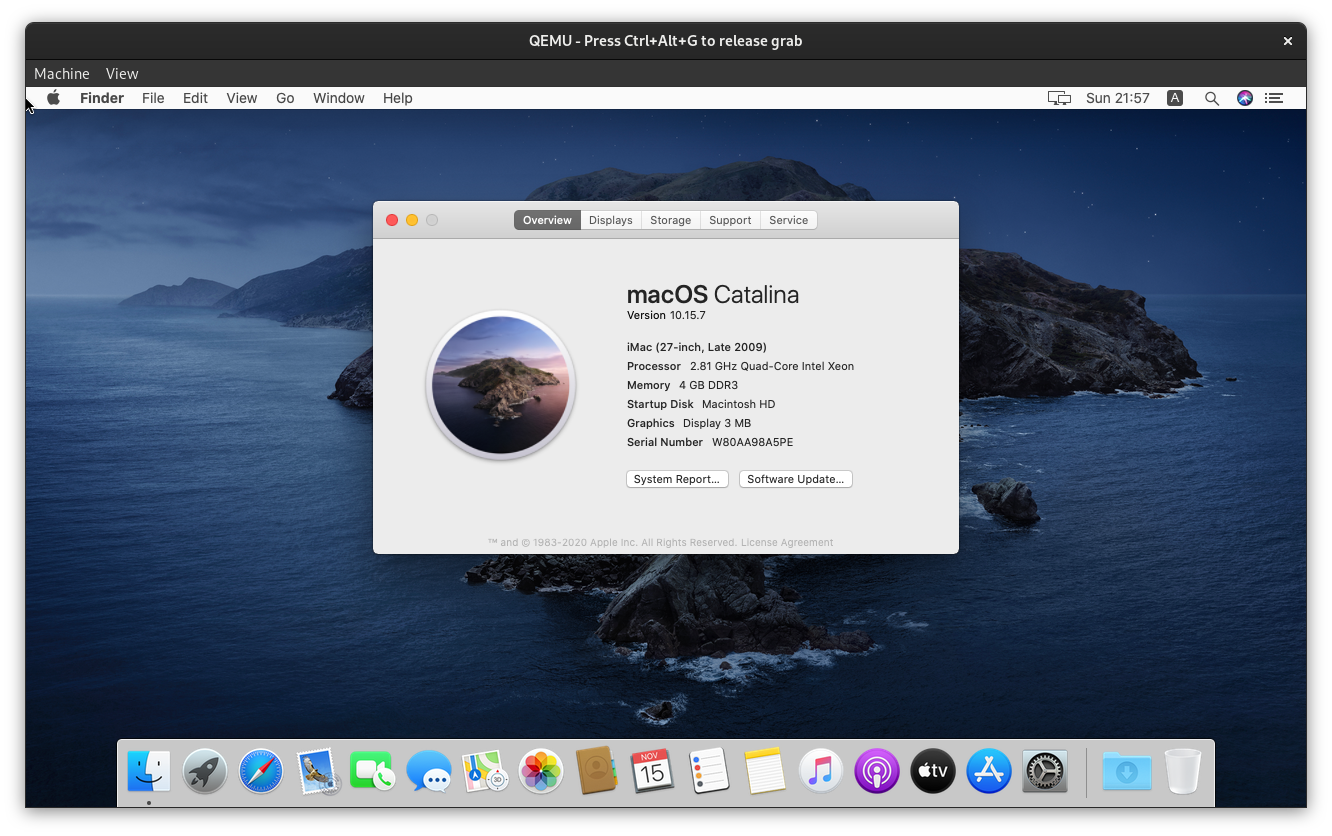Open the Podcasts app
This screenshot has width=1332, height=836.
pyautogui.click(x=876, y=771)
